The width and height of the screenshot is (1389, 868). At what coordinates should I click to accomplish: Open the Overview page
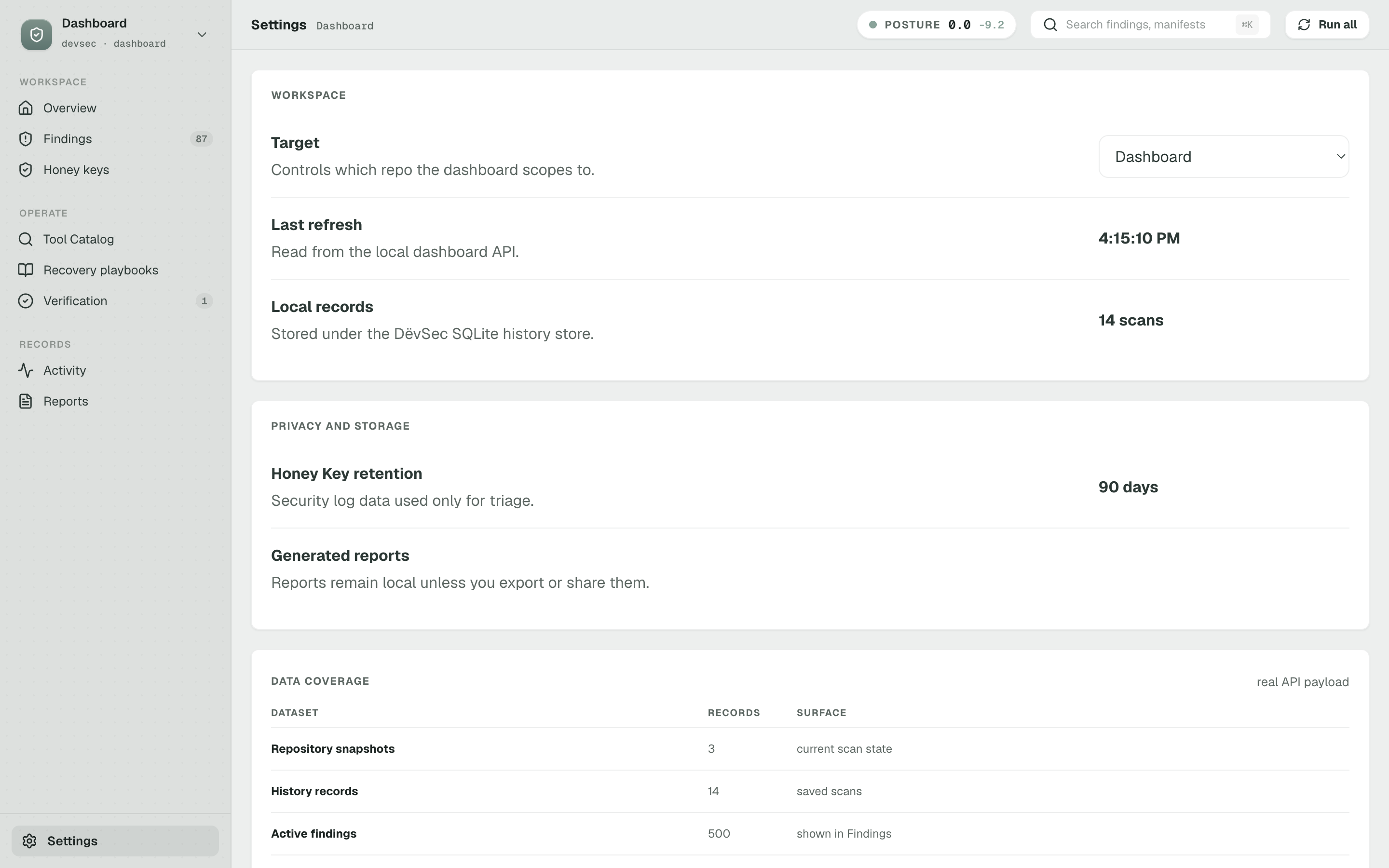115,108
